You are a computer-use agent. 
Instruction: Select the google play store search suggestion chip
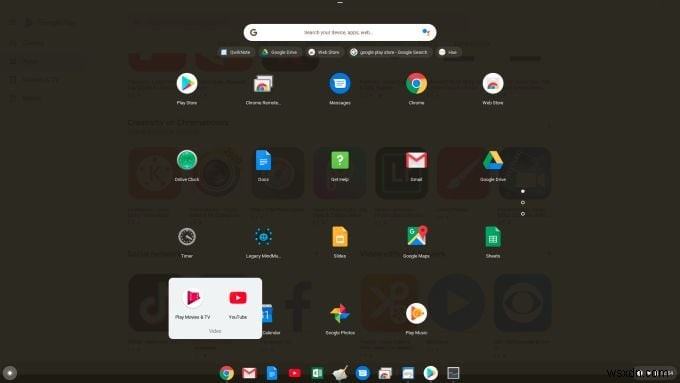[389, 52]
